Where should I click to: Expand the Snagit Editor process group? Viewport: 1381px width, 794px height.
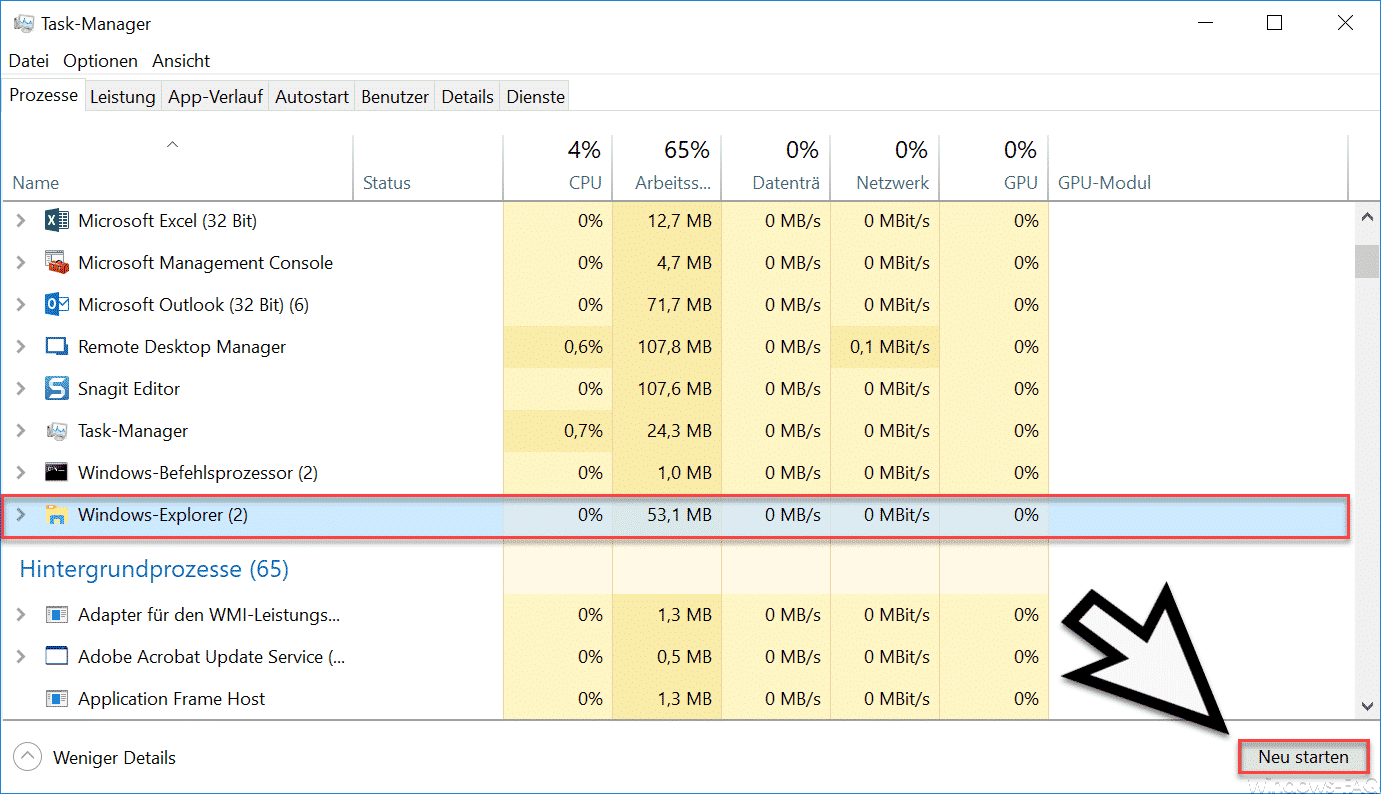click(x=21, y=389)
